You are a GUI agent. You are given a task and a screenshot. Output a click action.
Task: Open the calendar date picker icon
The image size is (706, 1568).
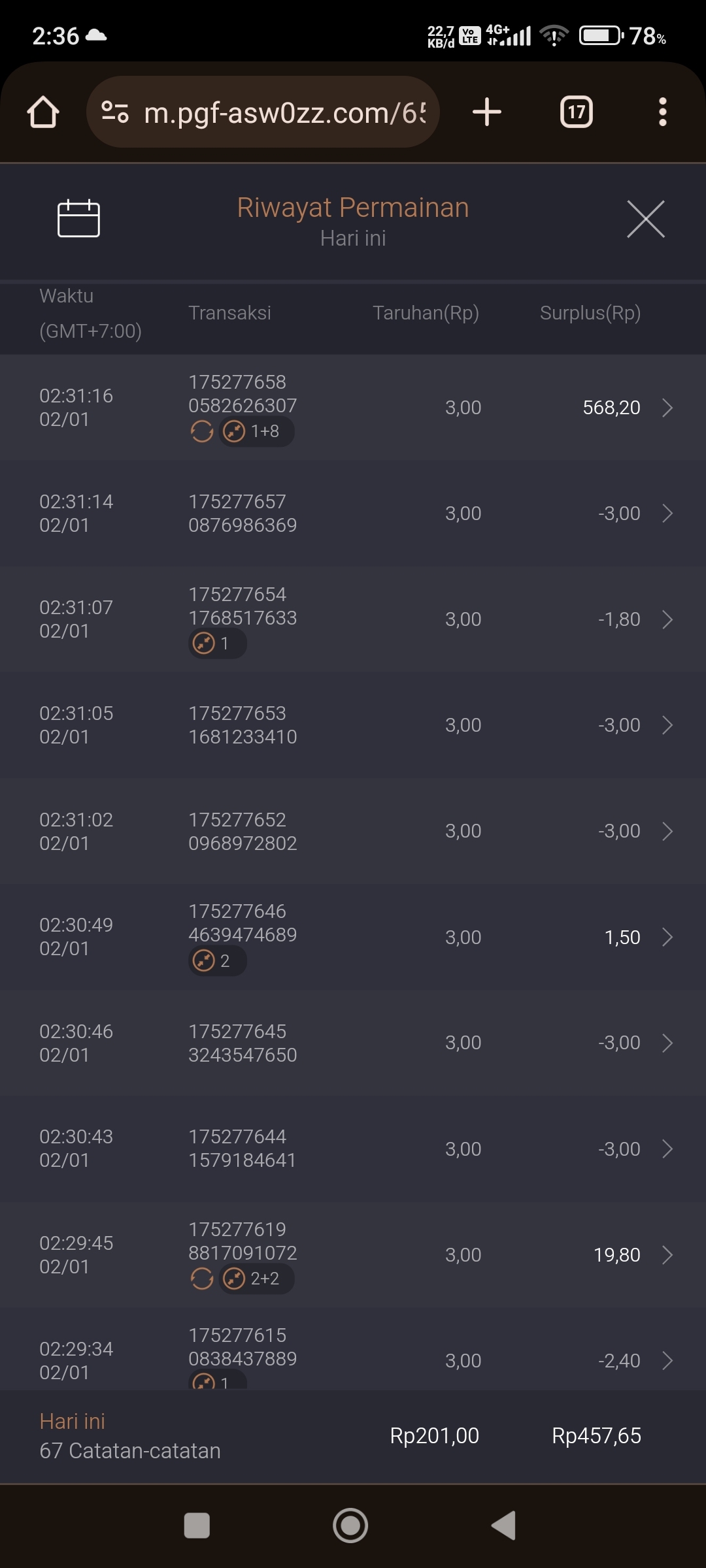pos(78,218)
